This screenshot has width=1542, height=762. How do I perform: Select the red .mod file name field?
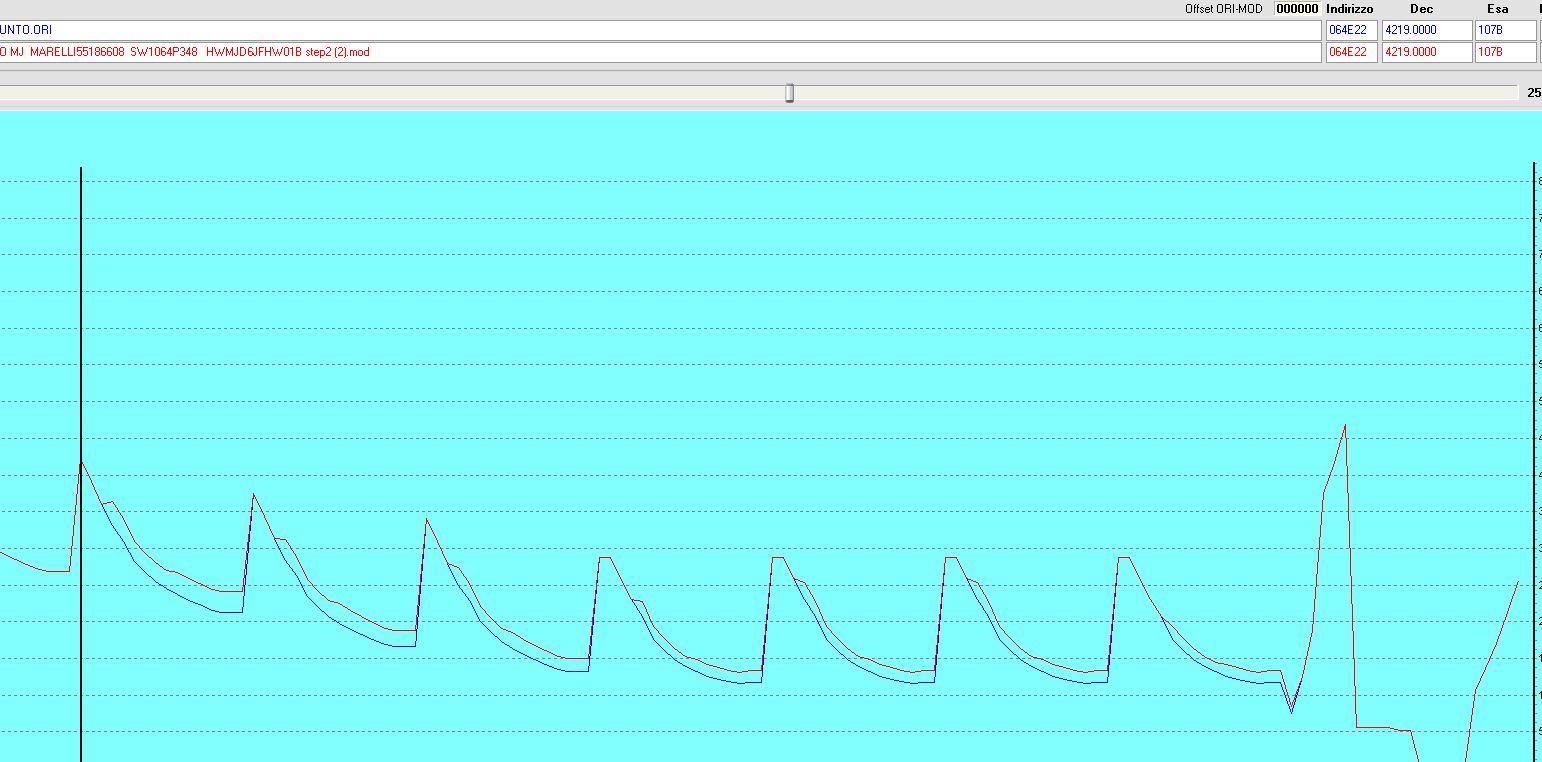(660, 52)
